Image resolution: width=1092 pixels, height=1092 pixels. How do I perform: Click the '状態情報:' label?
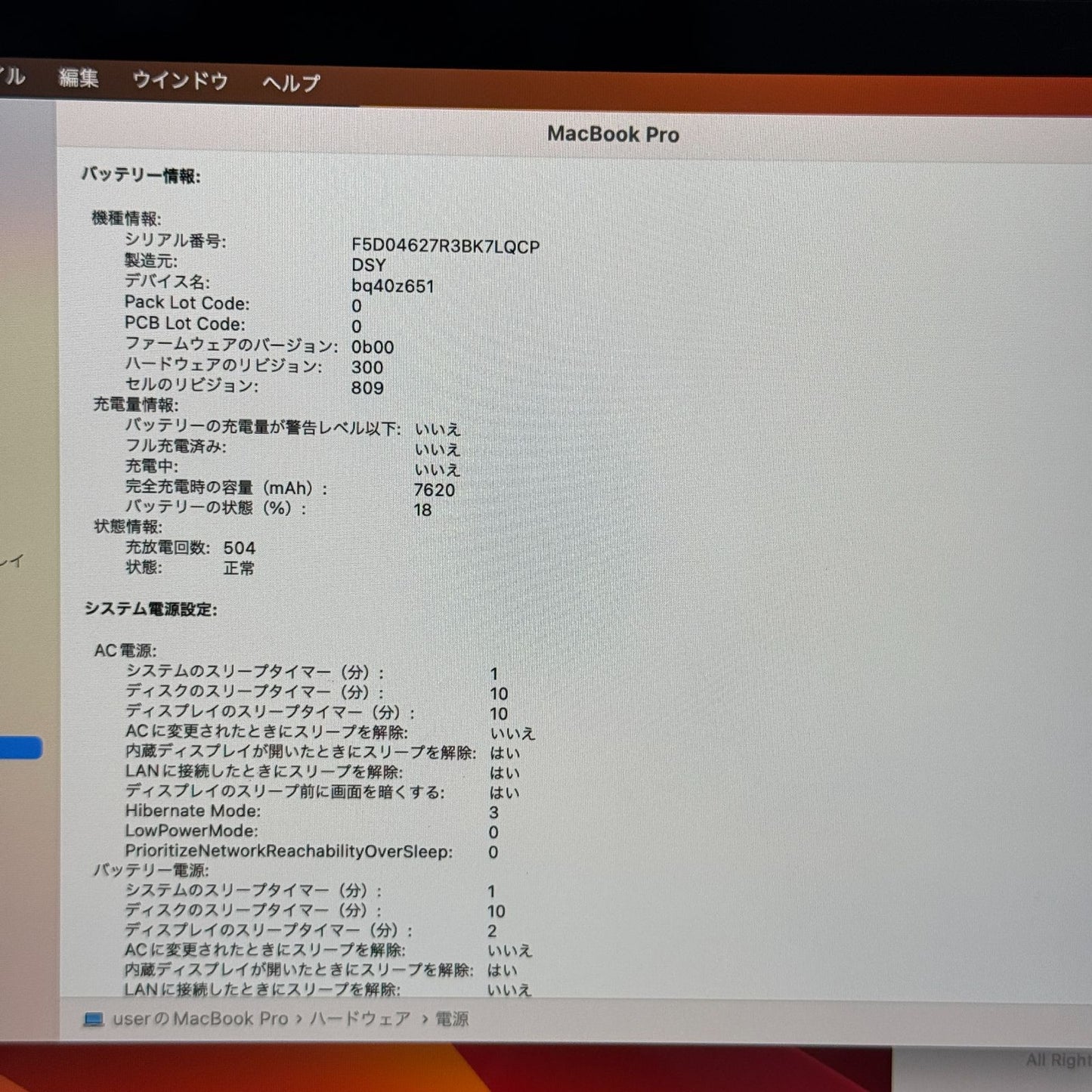(128, 527)
